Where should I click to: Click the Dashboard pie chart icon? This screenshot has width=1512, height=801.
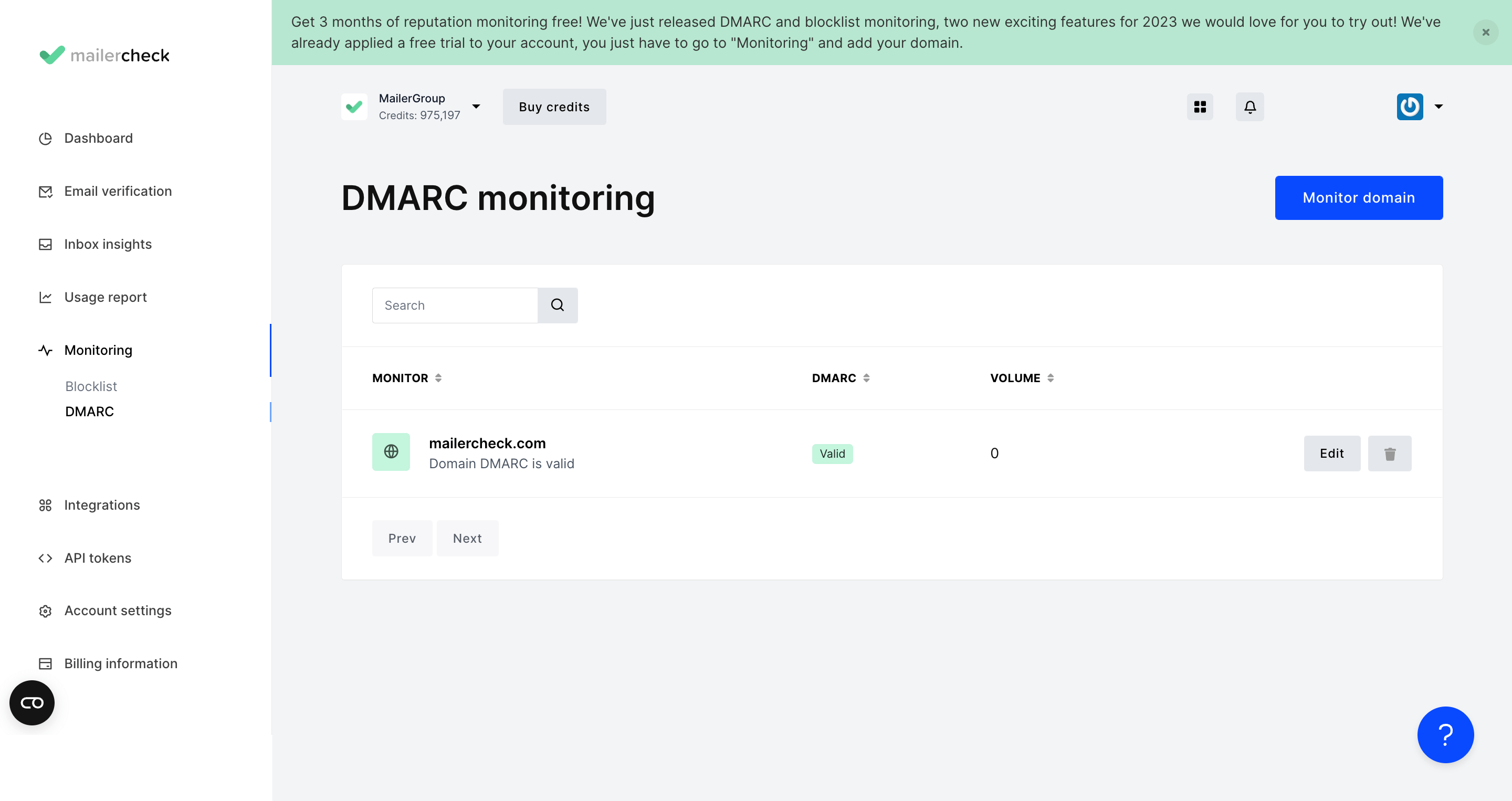coord(45,139)
